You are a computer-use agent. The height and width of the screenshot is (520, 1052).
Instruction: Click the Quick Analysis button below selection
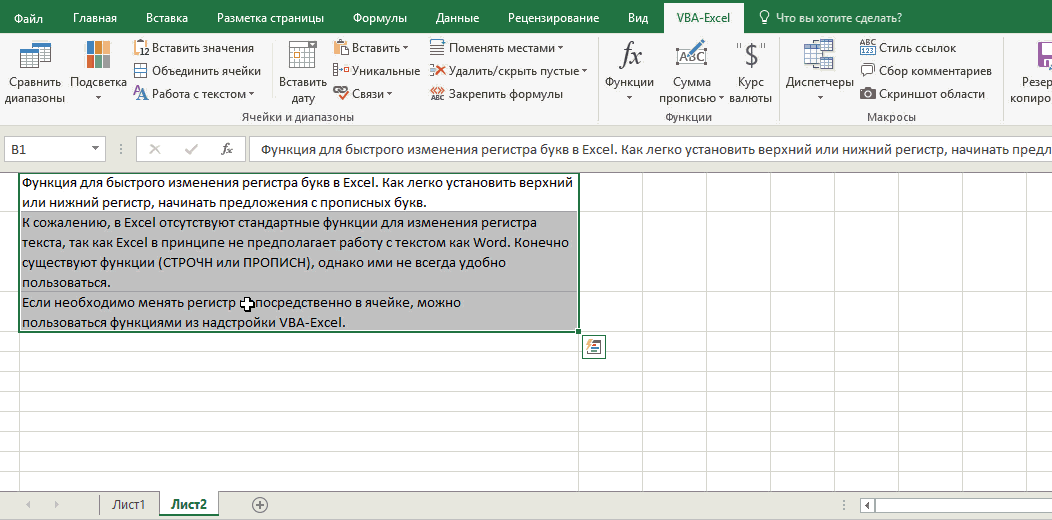coord(594,347)
